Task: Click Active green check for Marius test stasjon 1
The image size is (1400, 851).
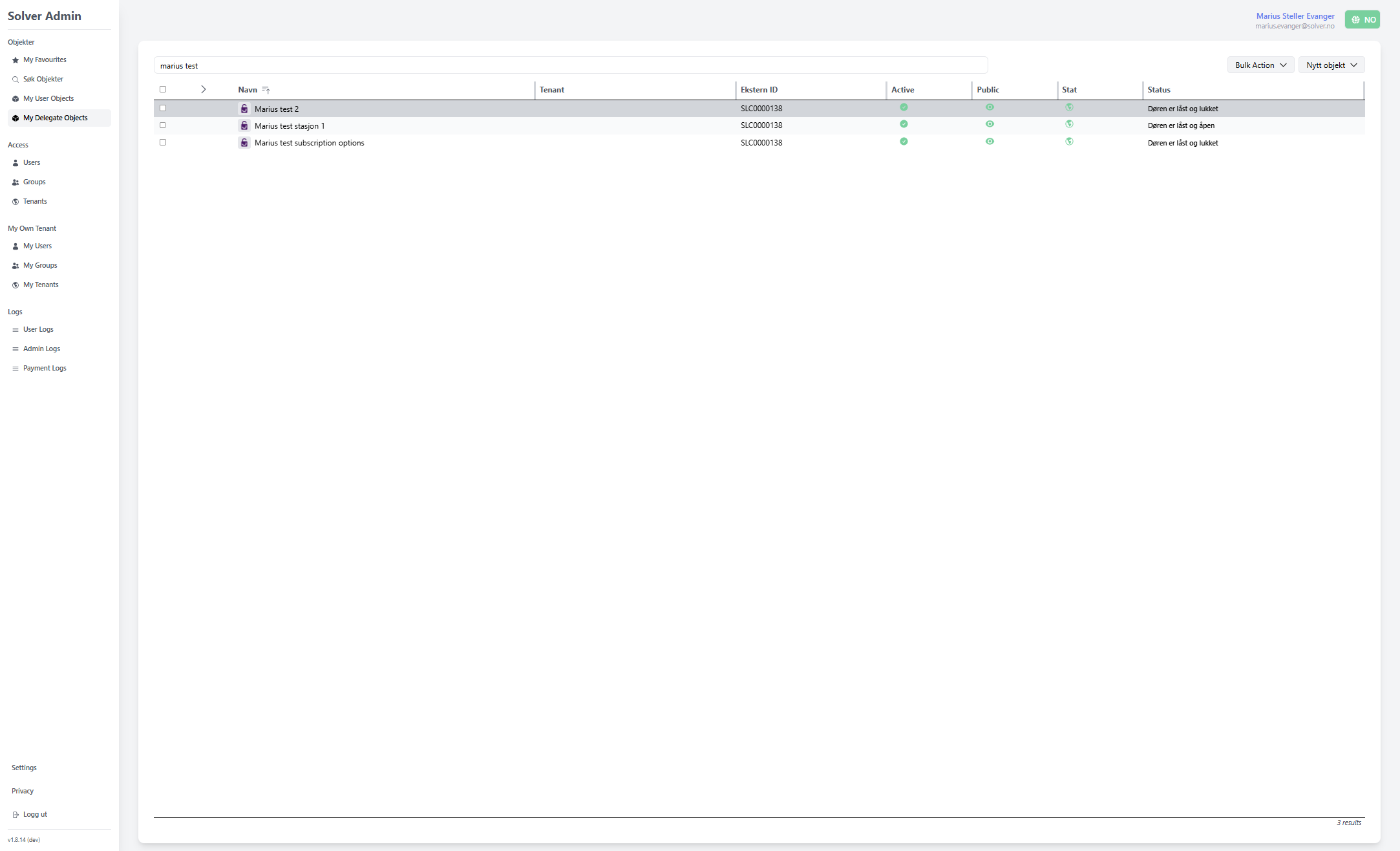Action: [904, 124]
